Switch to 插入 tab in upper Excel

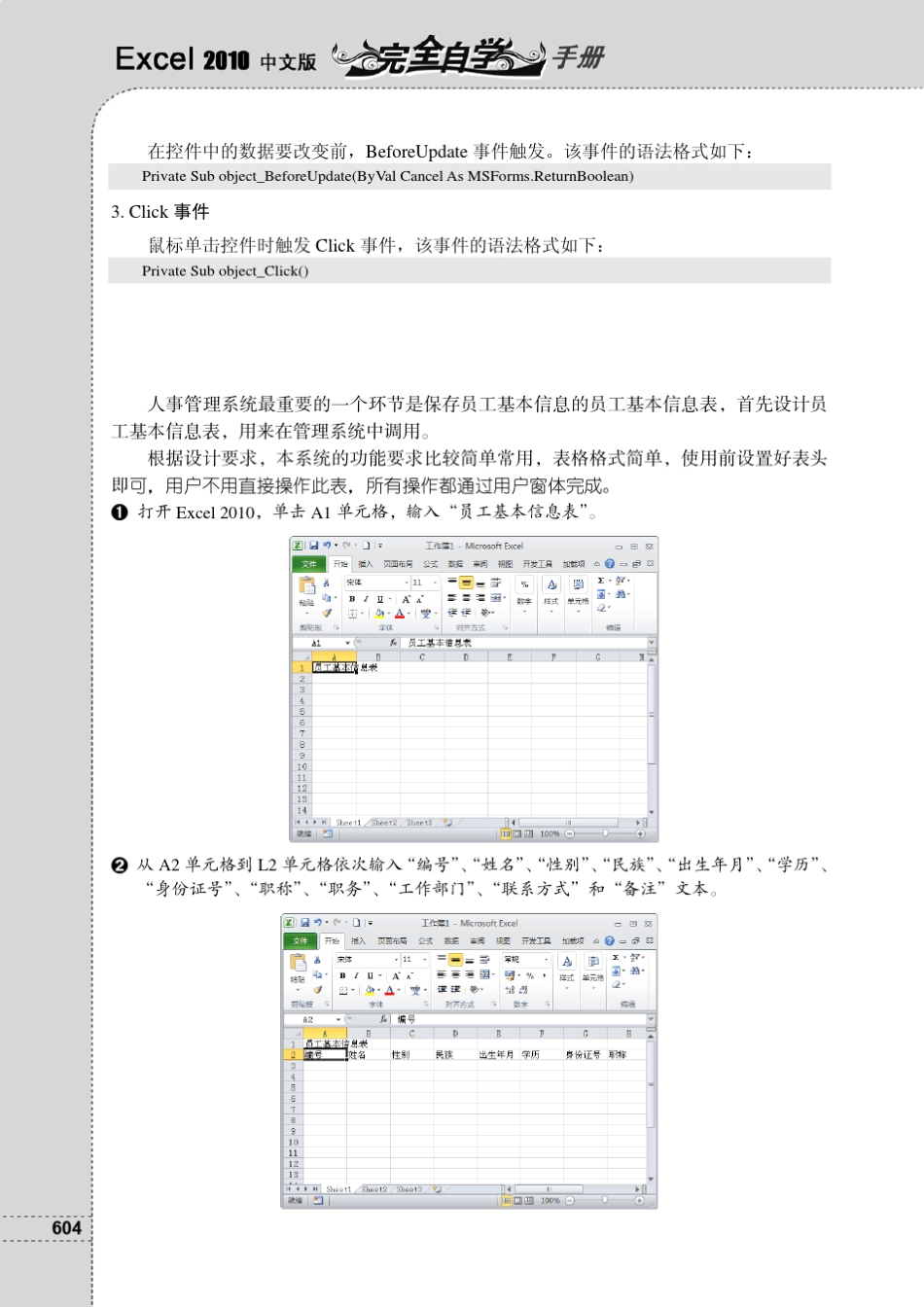tap(365, 564)
